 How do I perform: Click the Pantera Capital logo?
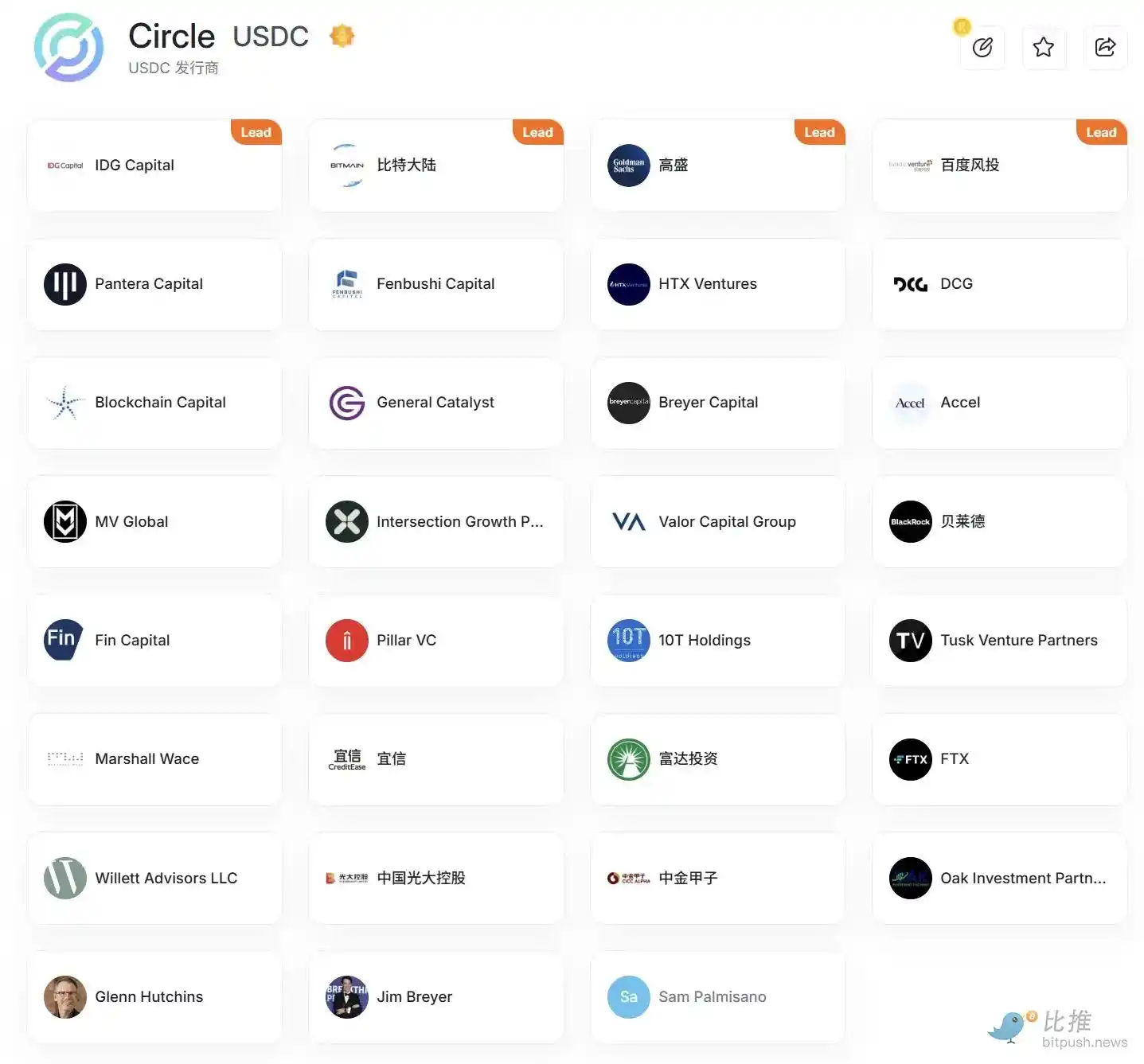click(65, 284)
